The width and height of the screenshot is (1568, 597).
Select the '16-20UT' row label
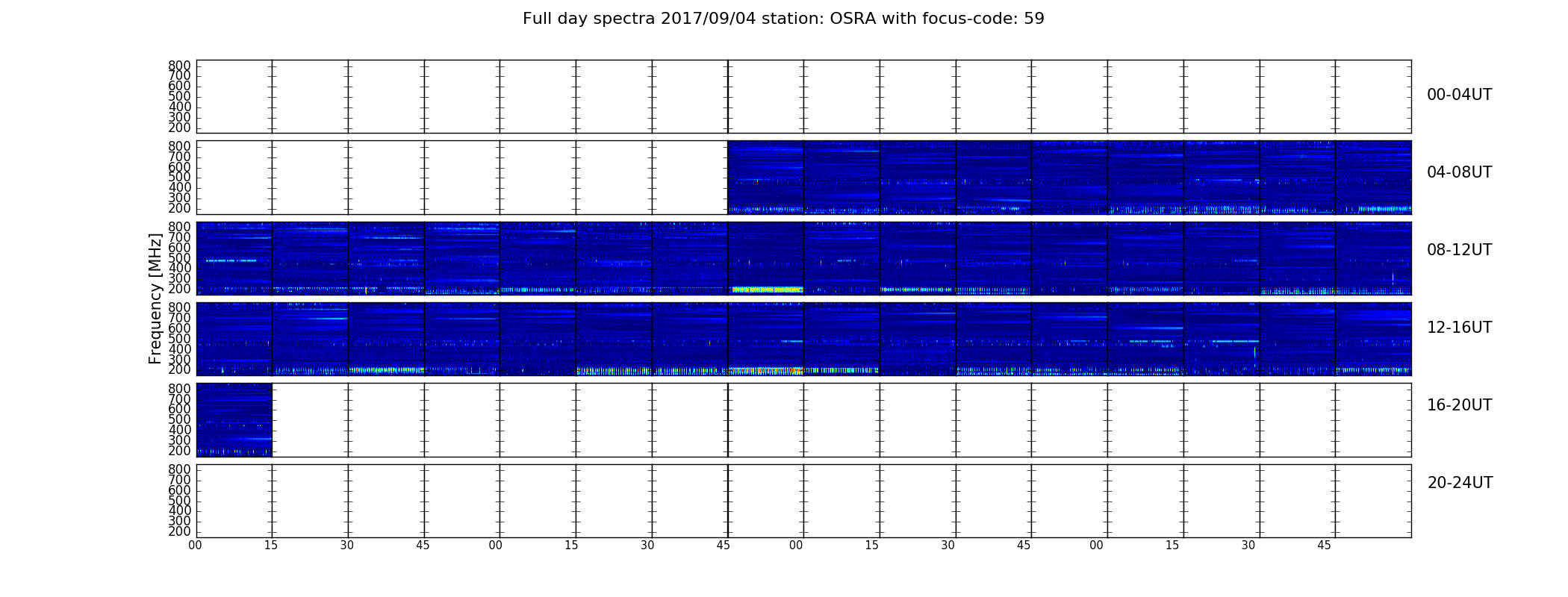(x=1460, y=405)
